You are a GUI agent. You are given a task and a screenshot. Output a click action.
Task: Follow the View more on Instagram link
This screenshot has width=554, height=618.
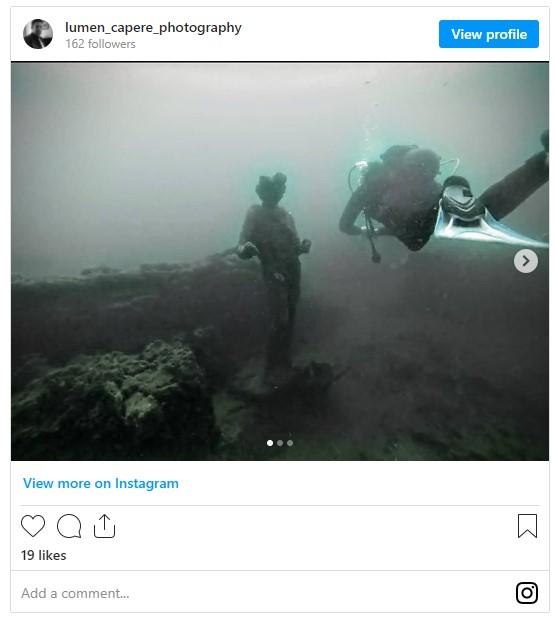(101, 483)
